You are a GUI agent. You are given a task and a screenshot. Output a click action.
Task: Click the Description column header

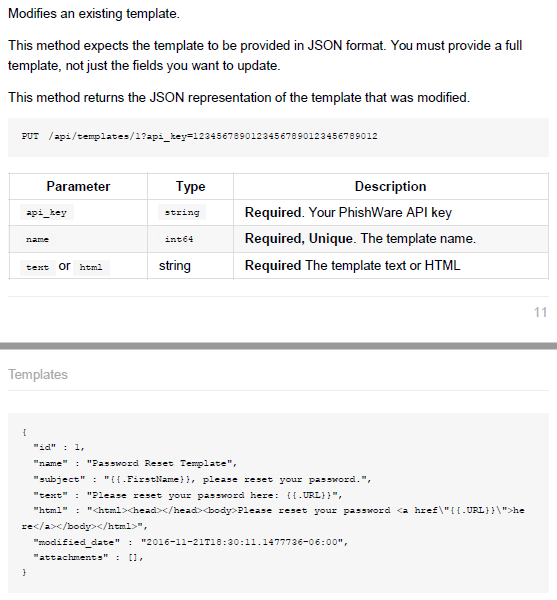[x=391, y=186]
